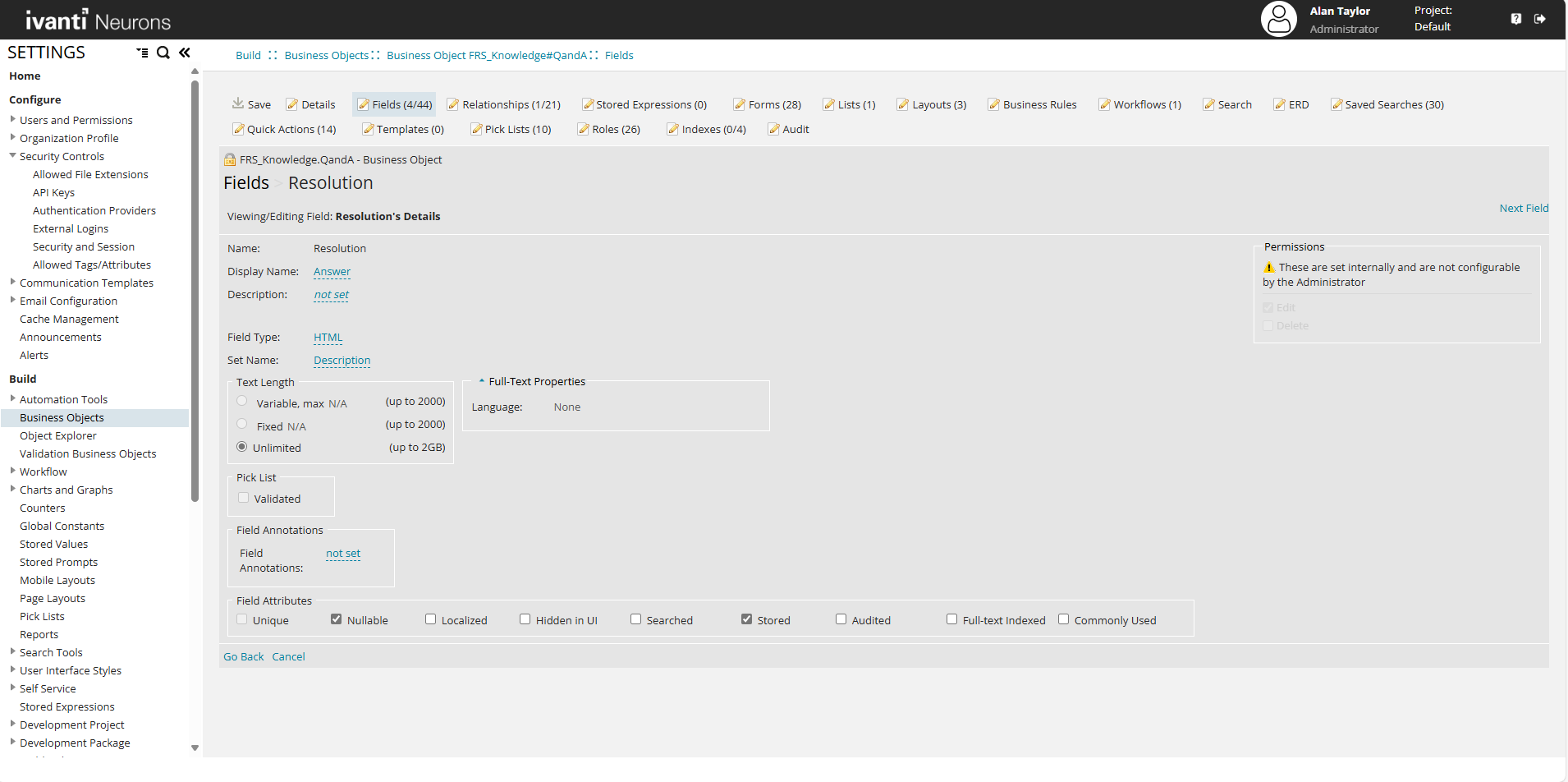The height and width of the screenshot is (782, 1568).
Task: Check the Audited field attribute
Action: click(841, 619)
